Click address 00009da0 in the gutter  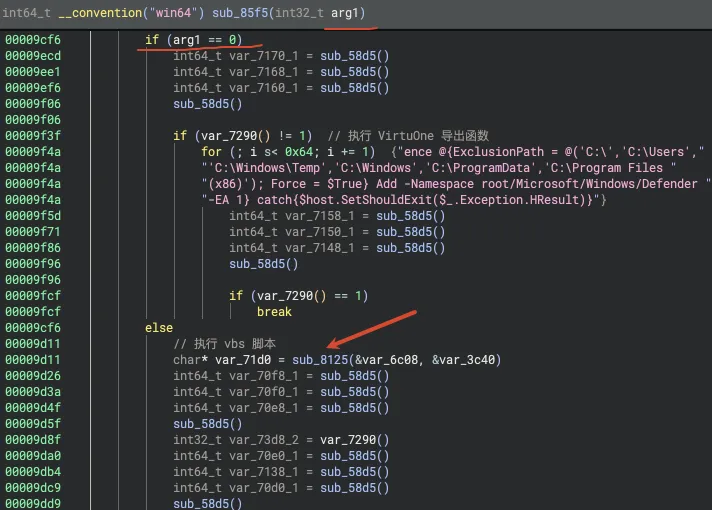point(33,456)
